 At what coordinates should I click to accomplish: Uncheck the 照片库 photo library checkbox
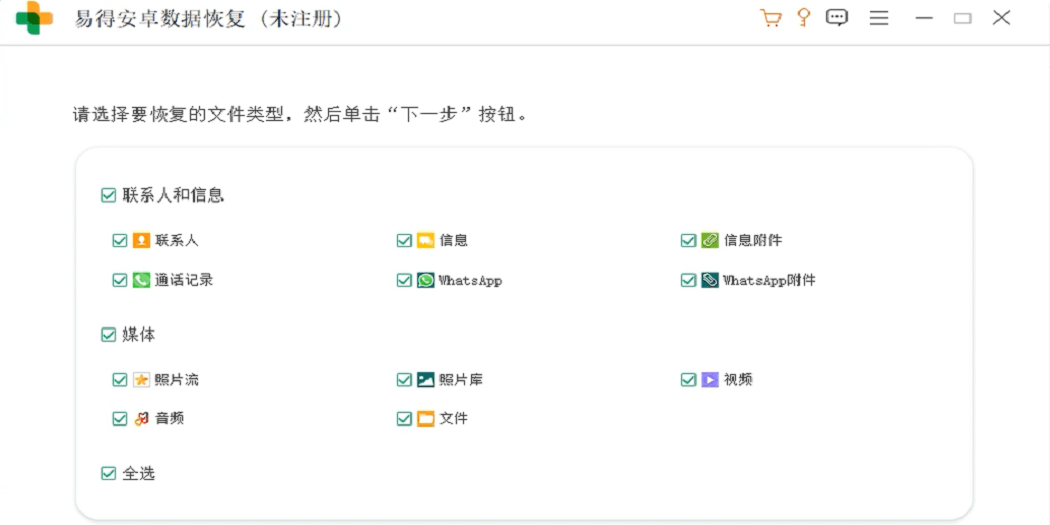(404, 380)
